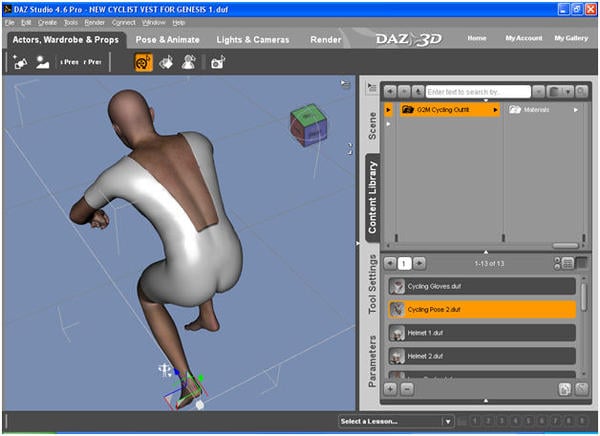Click the DAZ 3D logo
Screen dimensions: 600x436
(408, 39)
